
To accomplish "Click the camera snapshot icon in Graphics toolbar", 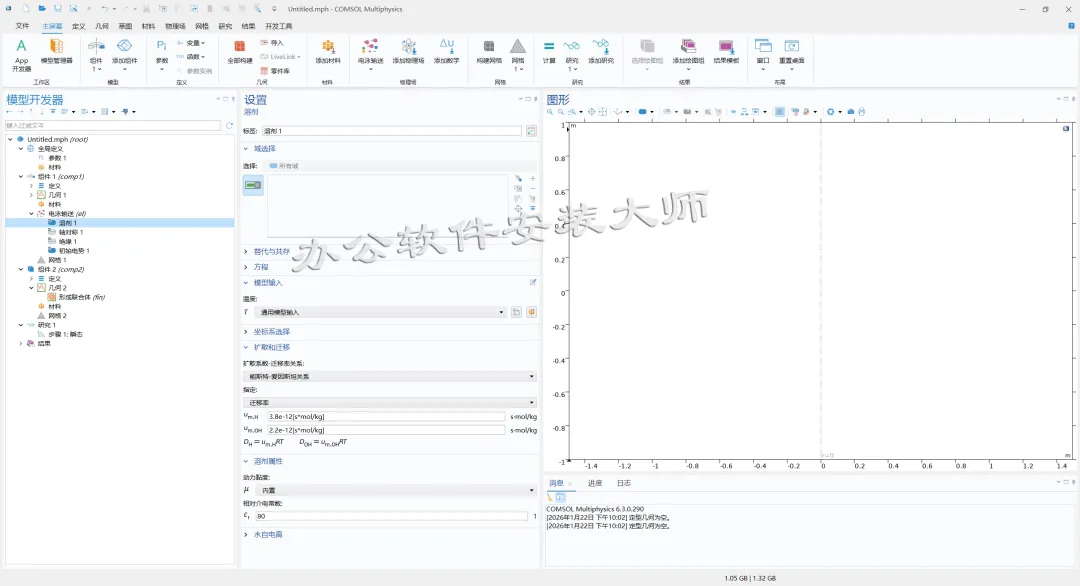I will click(851, 112).
